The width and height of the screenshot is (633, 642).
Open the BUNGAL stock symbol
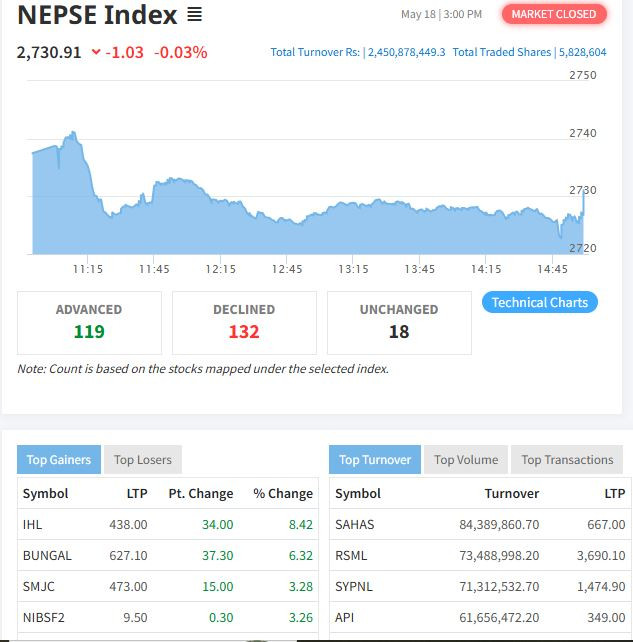tap(47, 556)
